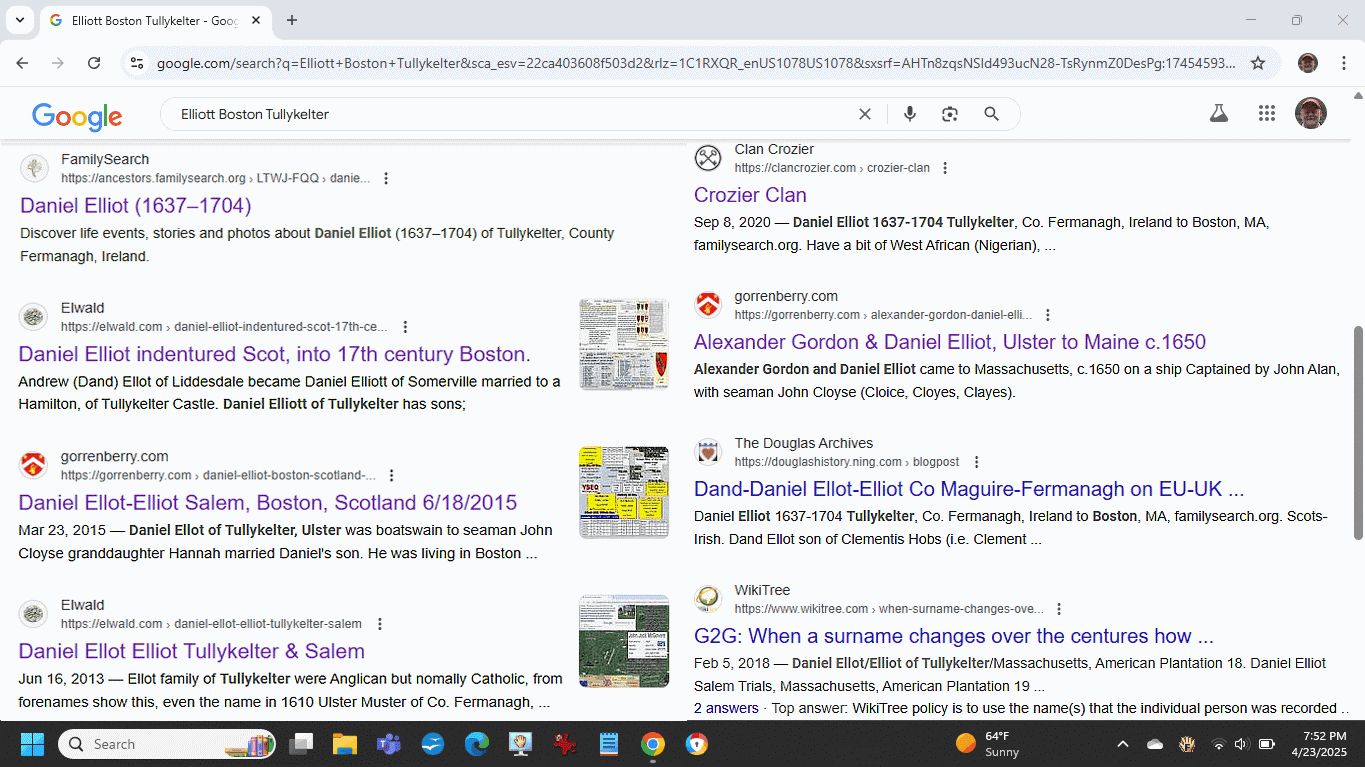Open more options for the WikiTree result

1059,608
